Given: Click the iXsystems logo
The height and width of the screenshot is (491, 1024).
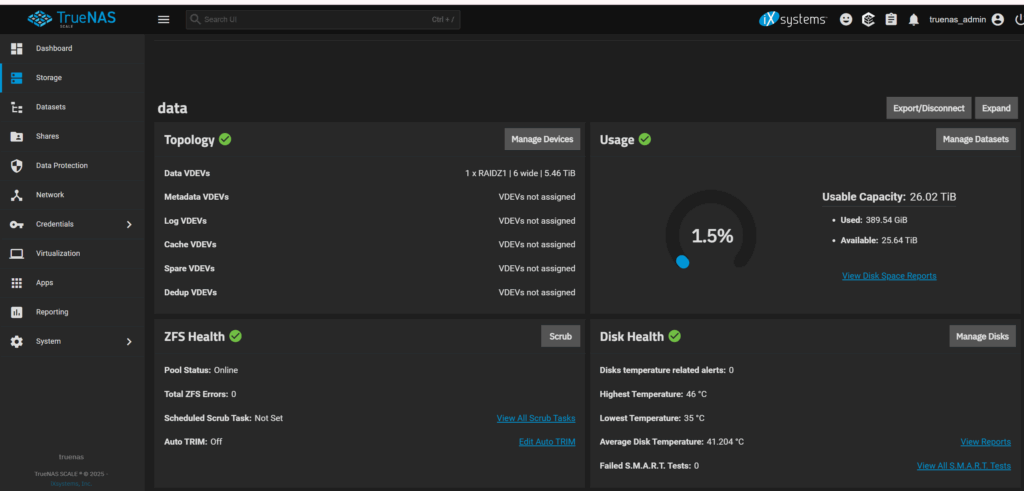Looking at the screenshot, I should click(x=793, y=19).
